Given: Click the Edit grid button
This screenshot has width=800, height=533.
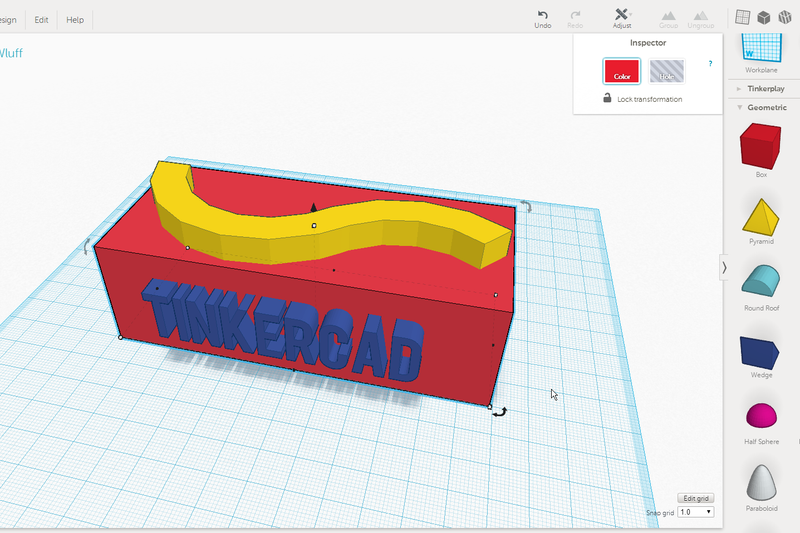Looking at the screenshot, I should point(695,498).
